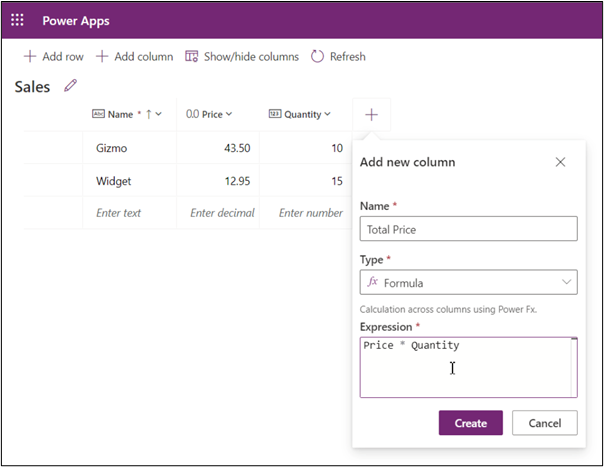Close the Add new column panel
This screenshot has width=604, height=467.
click(560, 162)
